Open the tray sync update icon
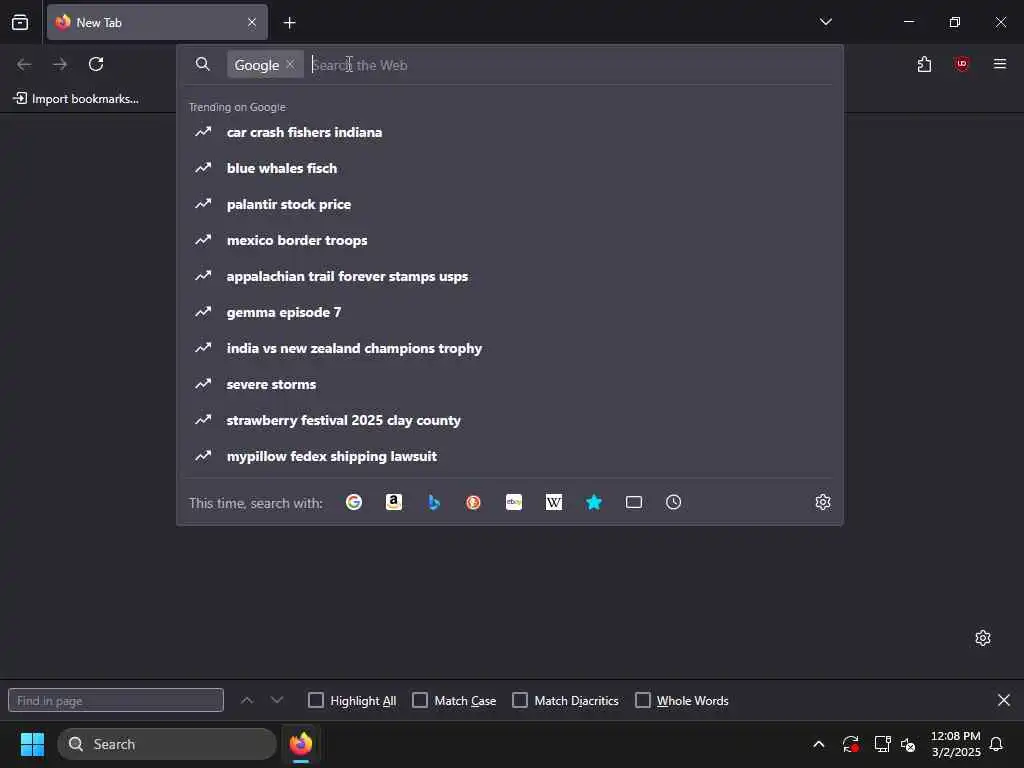1024x768 pixels. [850, 744]
